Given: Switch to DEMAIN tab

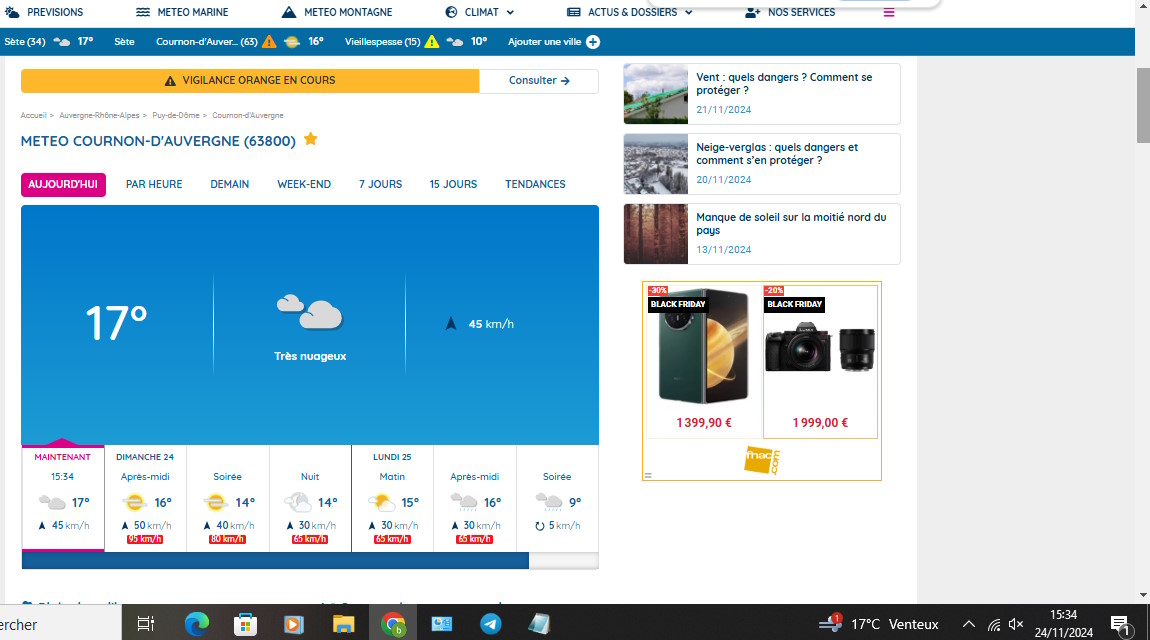Looking at the screenshot, I should (230, 185).
